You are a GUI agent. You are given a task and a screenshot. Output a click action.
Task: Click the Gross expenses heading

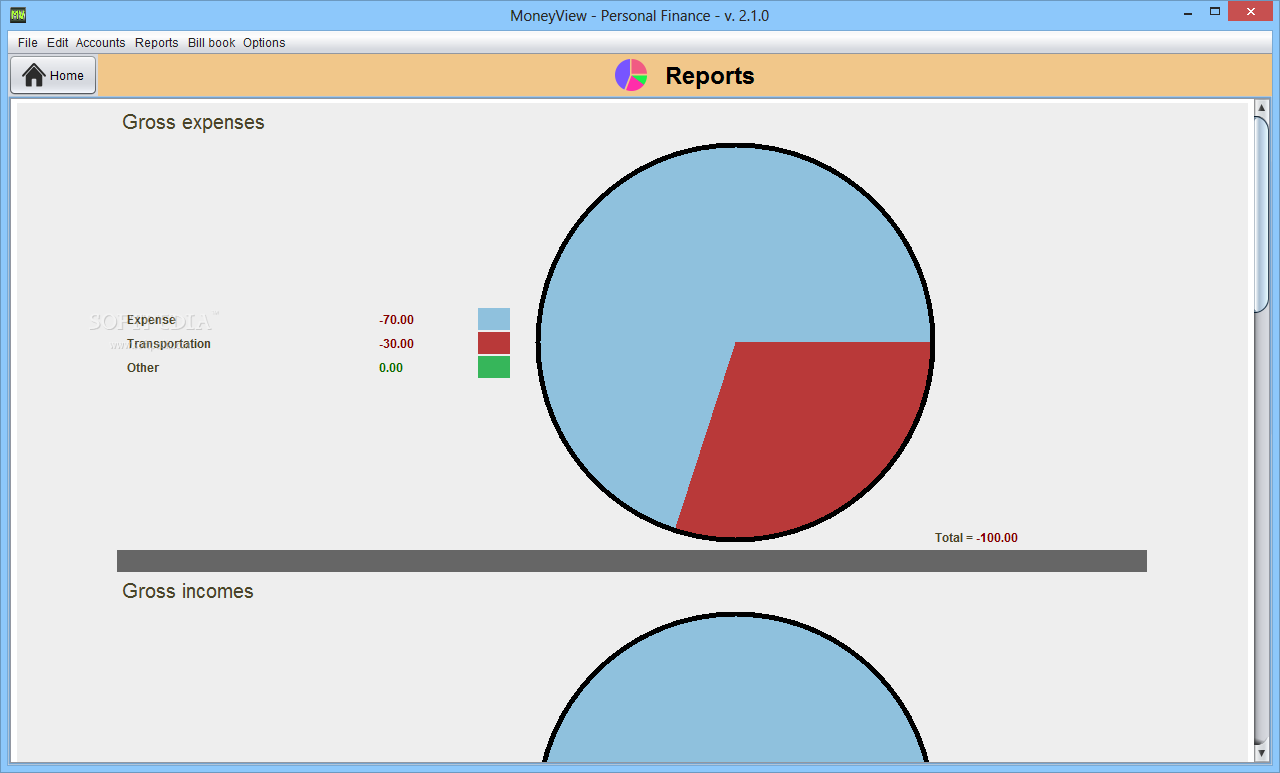click(194, 122)
